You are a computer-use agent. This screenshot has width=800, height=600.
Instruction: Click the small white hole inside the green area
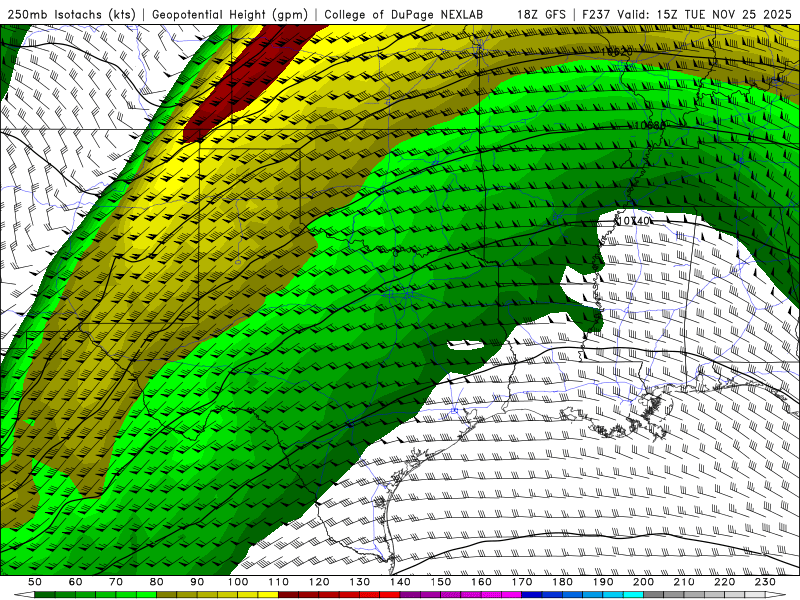[465, 345]
